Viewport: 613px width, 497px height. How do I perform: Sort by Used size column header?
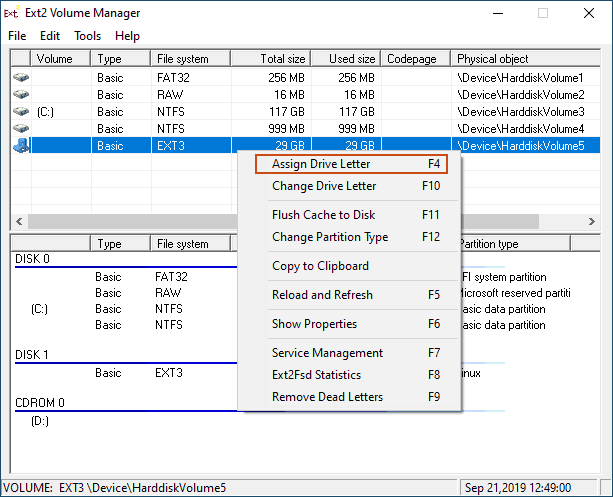[346, 59]
